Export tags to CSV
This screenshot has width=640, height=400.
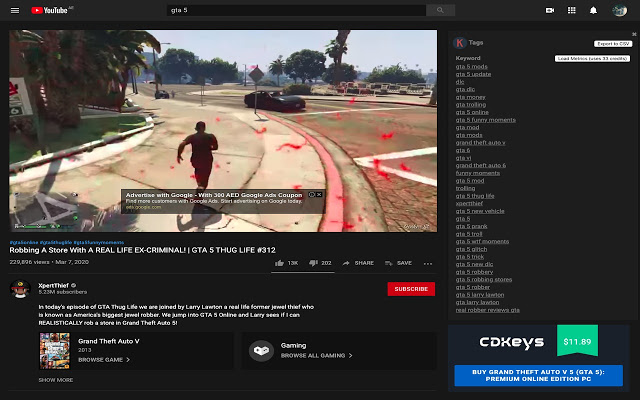613,44
